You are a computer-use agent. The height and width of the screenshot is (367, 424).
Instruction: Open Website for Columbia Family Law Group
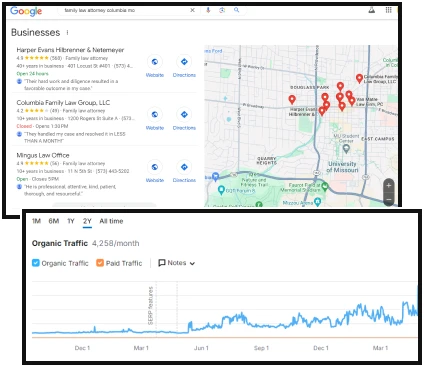coord(155,119)
